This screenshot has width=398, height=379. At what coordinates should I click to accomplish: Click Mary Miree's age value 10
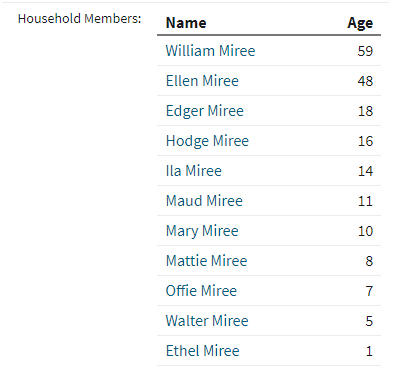point(365,231)
